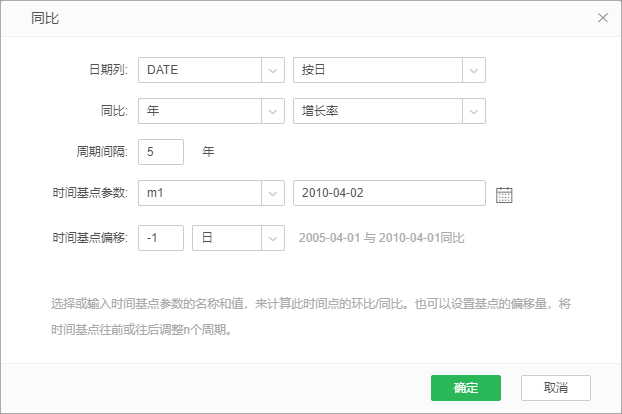Viewport: 622px width, 414px height.
Task: Click the 2010-04-02 date input field
Action: point(388,194)
